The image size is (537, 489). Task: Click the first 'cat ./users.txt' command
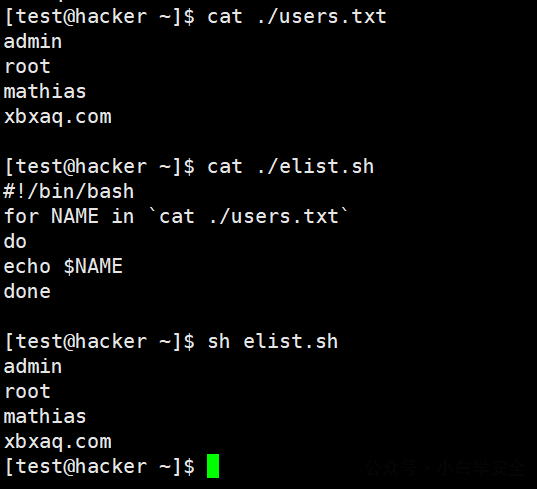(297, 16)
